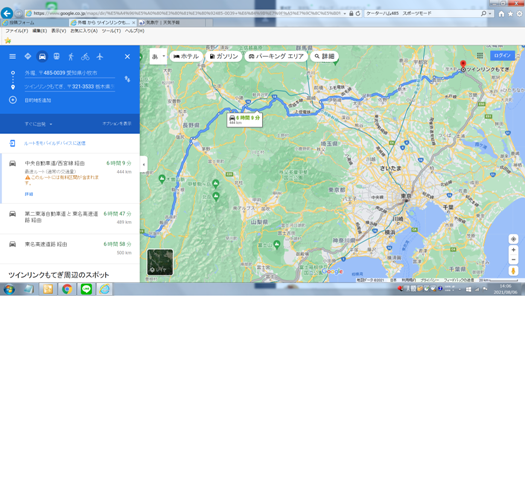Open the Google Maps hamburger menu
The width and height of the screenshot is (525, 480).
point(12,56)
